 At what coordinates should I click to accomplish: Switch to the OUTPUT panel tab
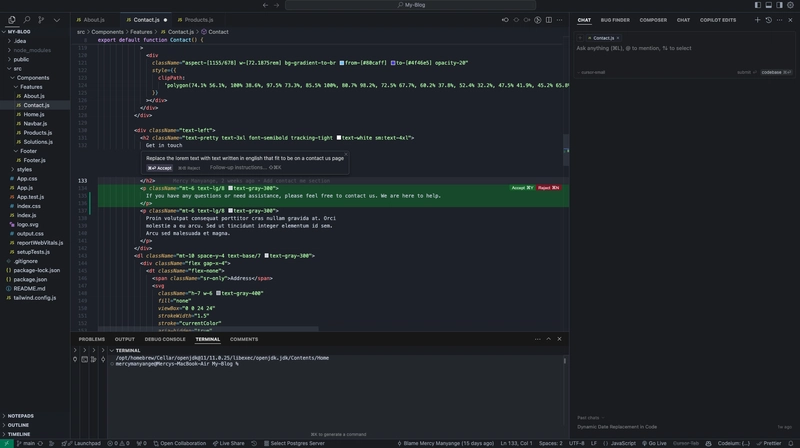pos(124,339)
